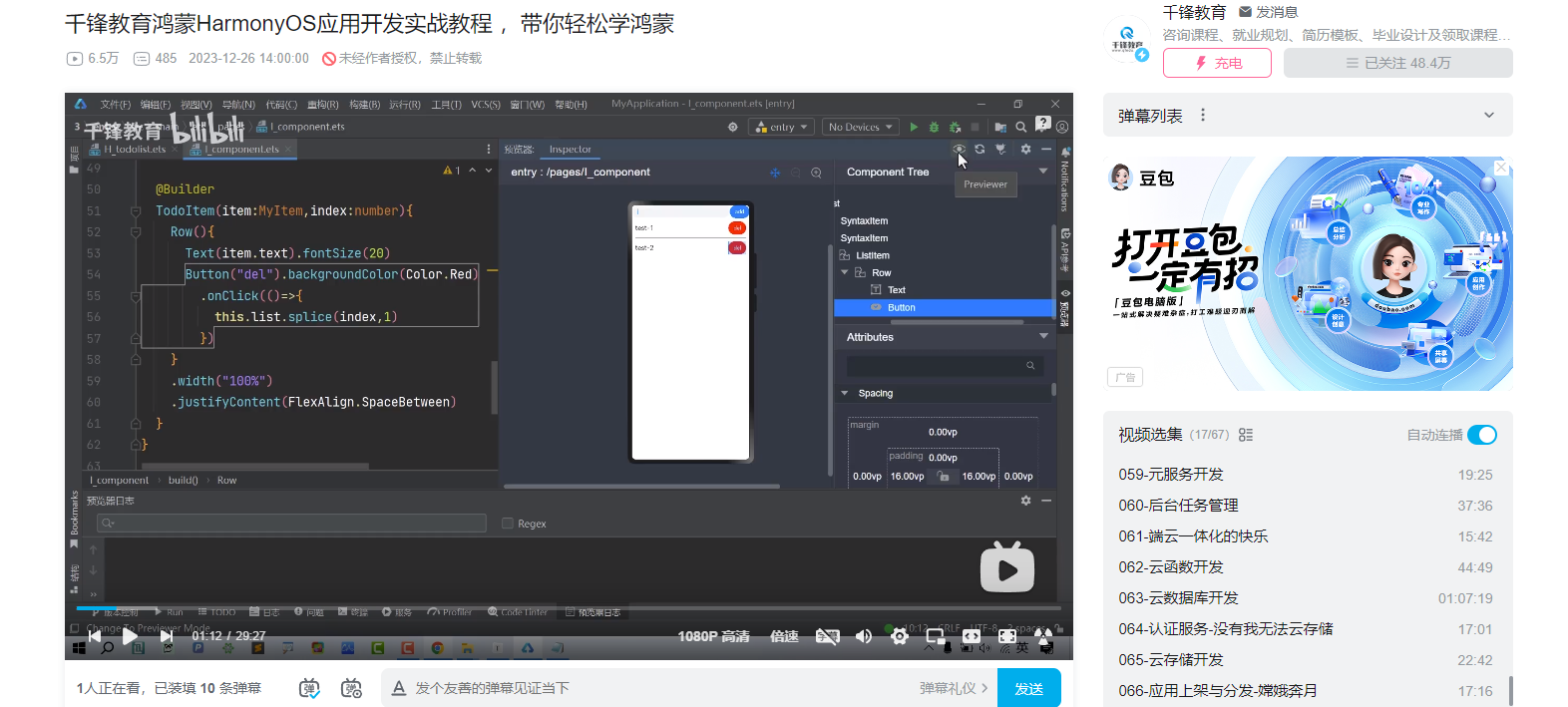This screenshot has width=1568, height=707.
Task: Change quality from 1080P 高清
Action: (x=713, y=636)
